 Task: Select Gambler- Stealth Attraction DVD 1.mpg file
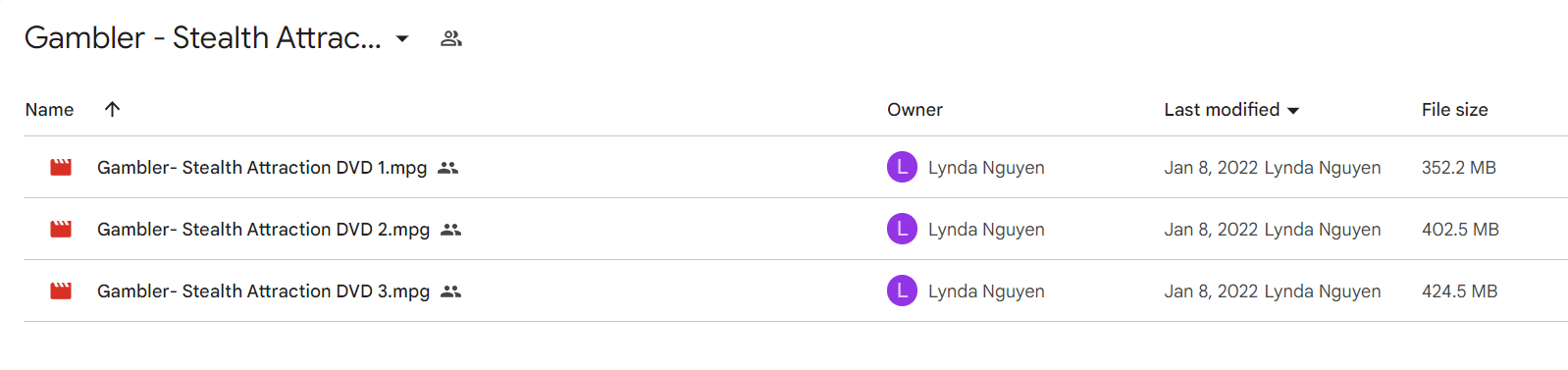tap(262, 168)
